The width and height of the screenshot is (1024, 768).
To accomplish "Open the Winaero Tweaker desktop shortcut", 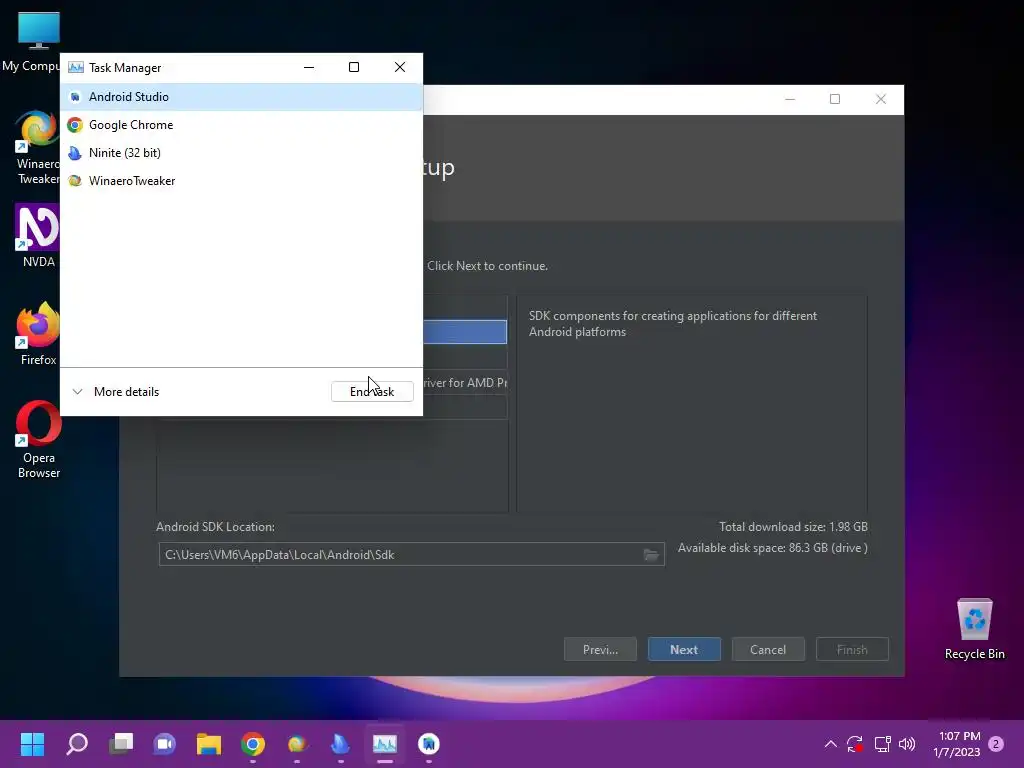I will click(37, 148).
